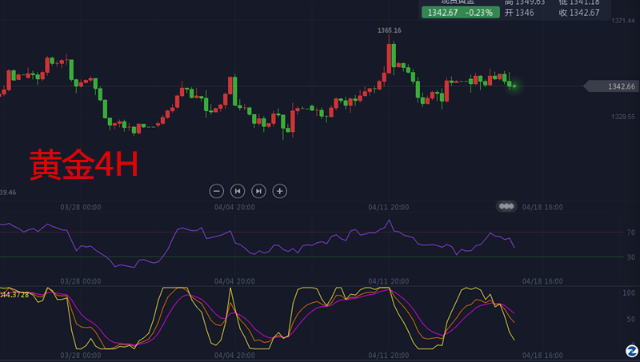Open the three-dot options pill near 04/18 16:00
640x362 pixels.
[507, 207]
